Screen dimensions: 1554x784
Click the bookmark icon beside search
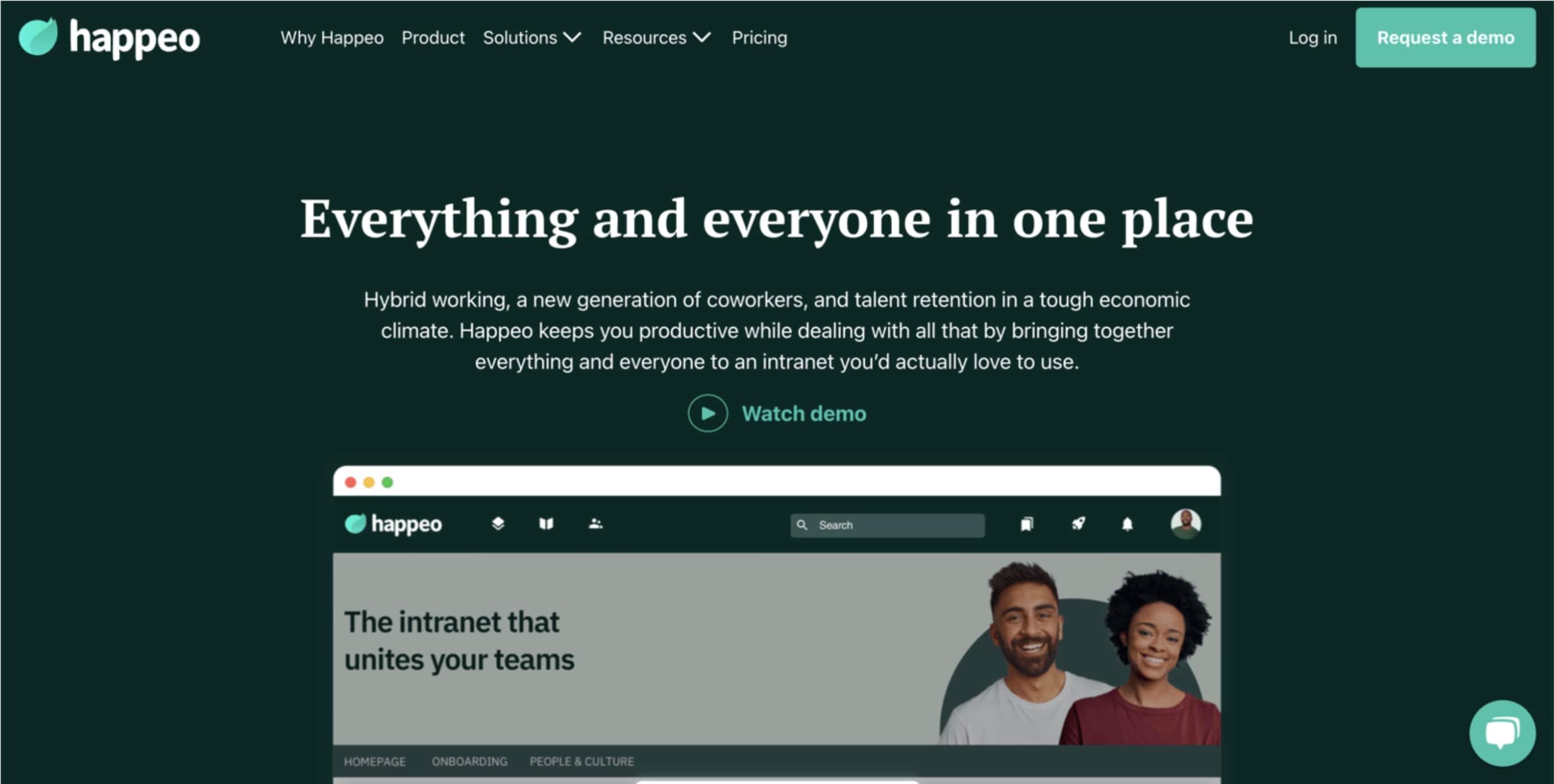coord(1027,524)
